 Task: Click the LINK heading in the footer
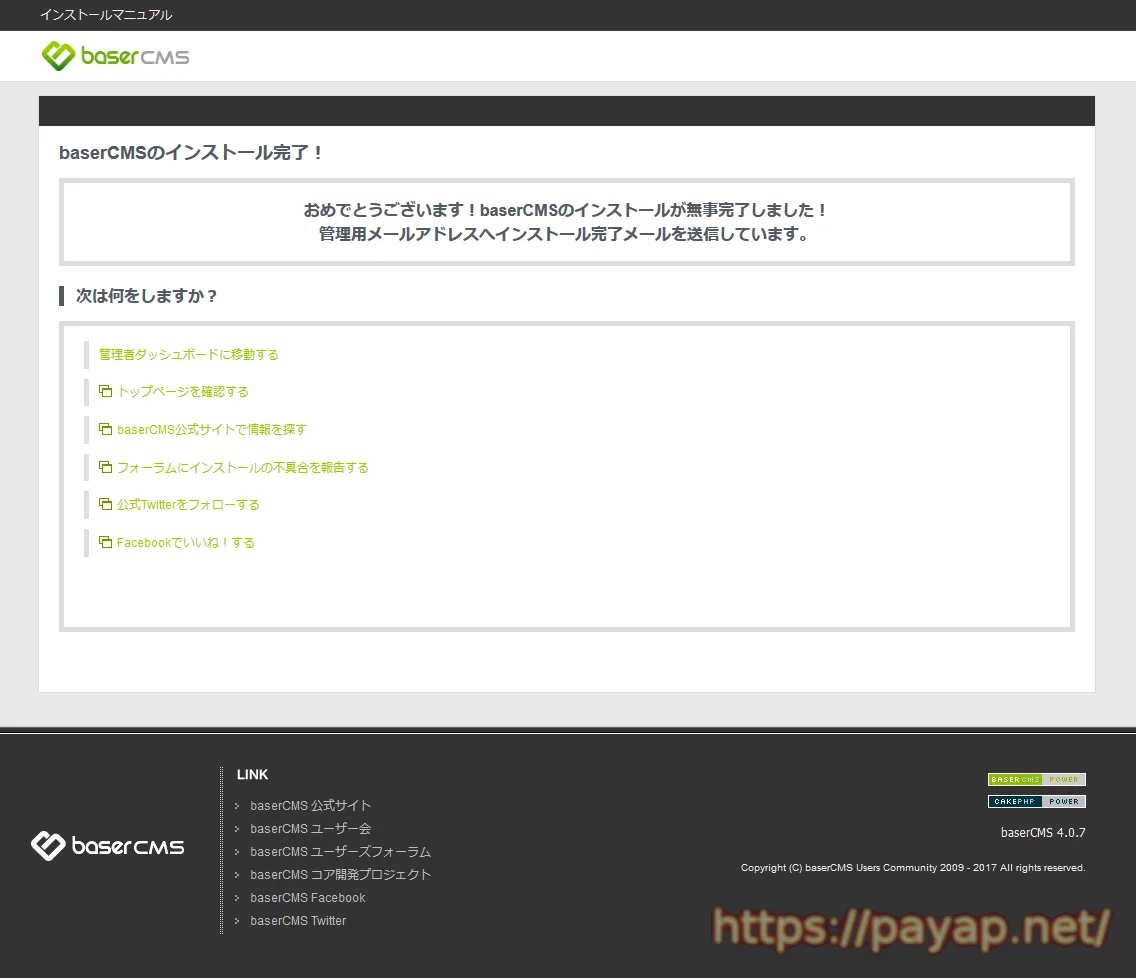[x=252, y=774]
